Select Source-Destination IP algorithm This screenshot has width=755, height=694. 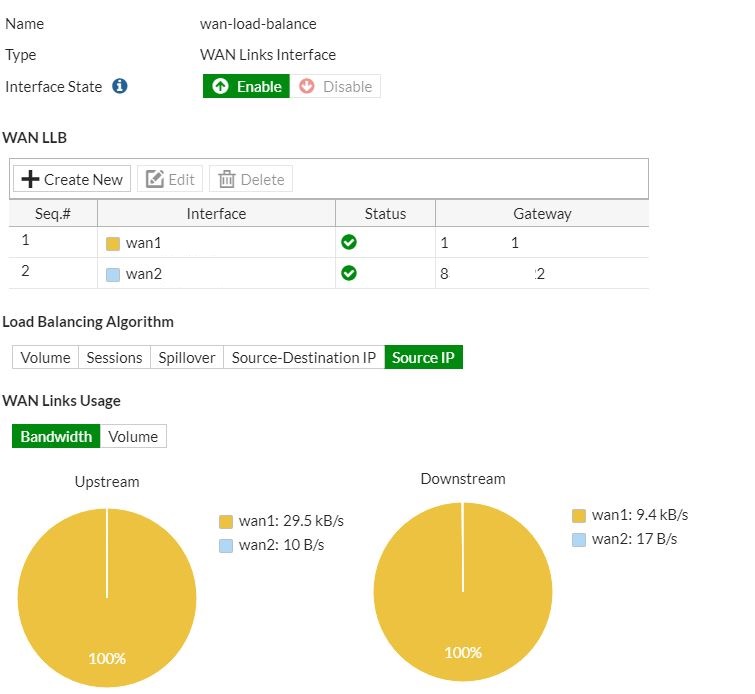(x=304, y=357)
